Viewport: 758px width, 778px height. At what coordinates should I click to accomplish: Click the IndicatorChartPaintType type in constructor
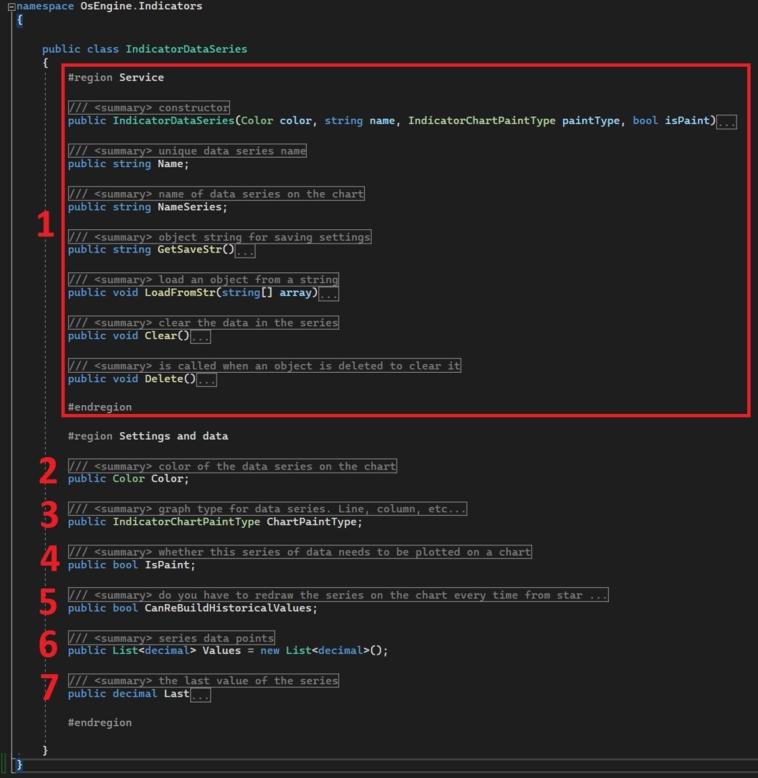(x=482, y=121)
